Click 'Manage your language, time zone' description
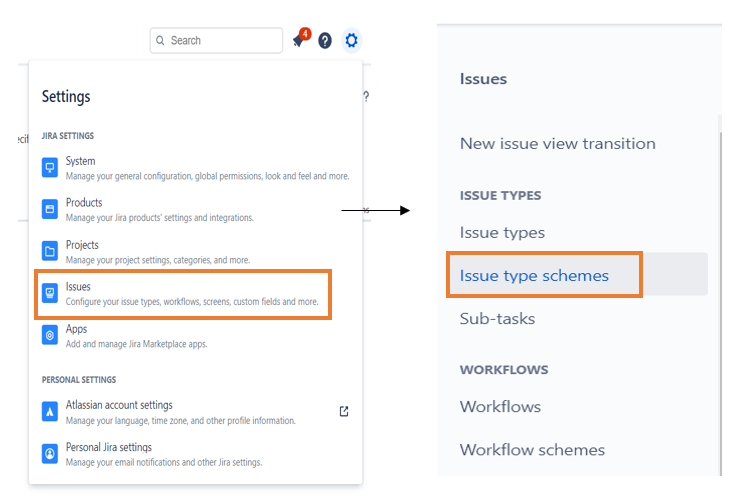This screenshot has width=737, height=503. tap(180, 420)
